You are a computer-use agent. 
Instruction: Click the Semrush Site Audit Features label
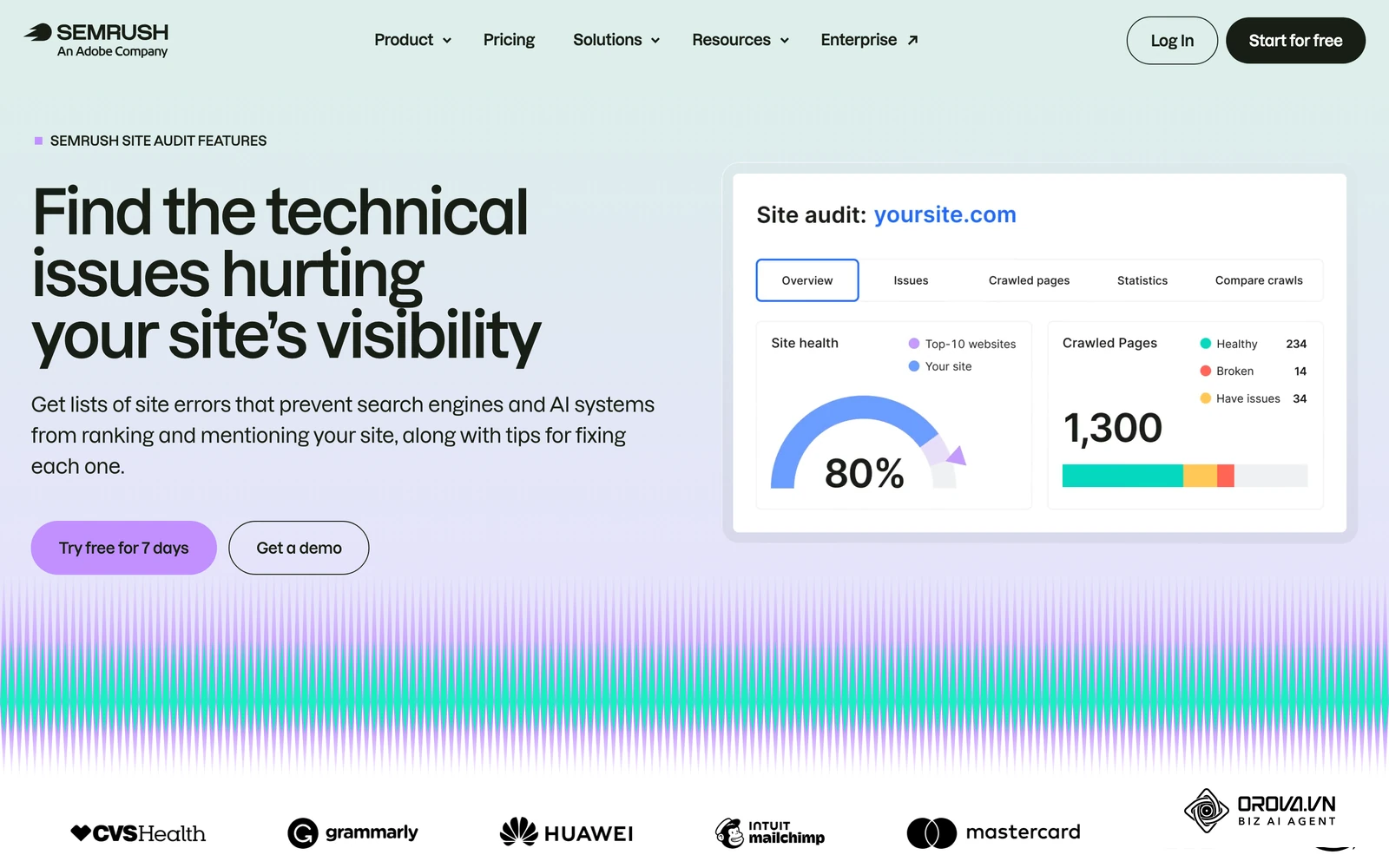158,141
